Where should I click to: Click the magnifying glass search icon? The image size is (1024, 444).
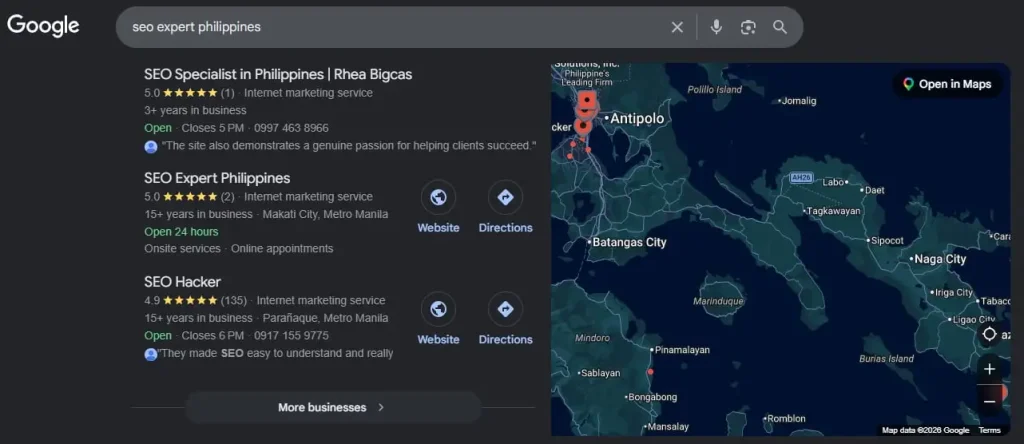(780, 27)
